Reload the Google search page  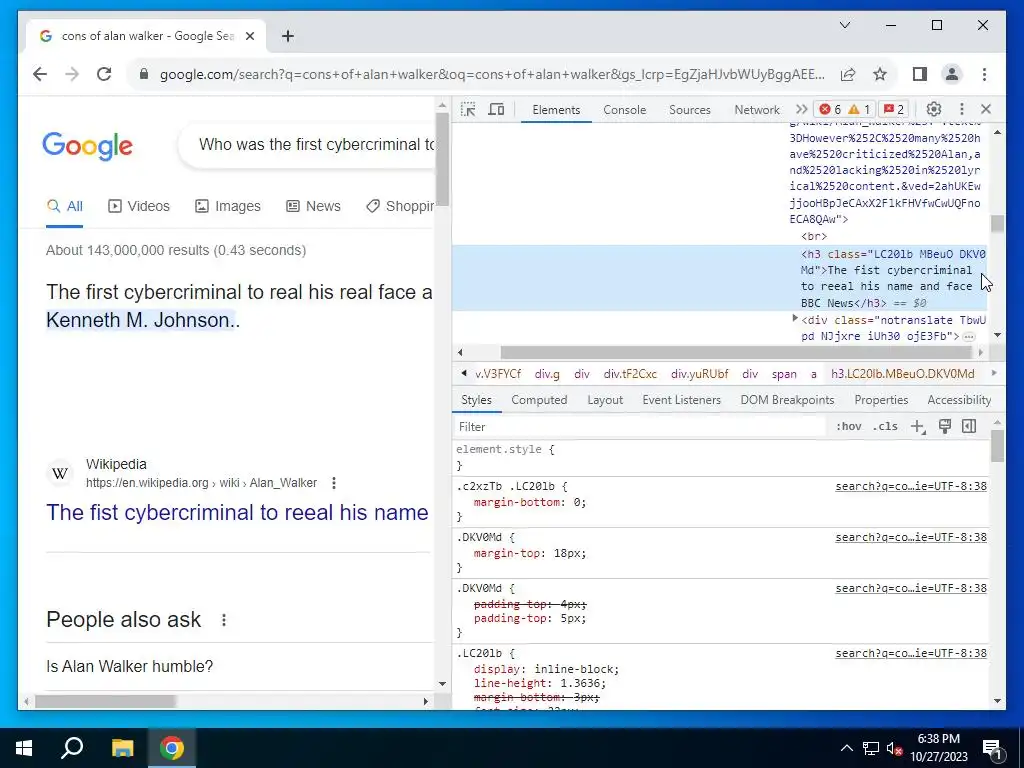(x=104, y=74)
